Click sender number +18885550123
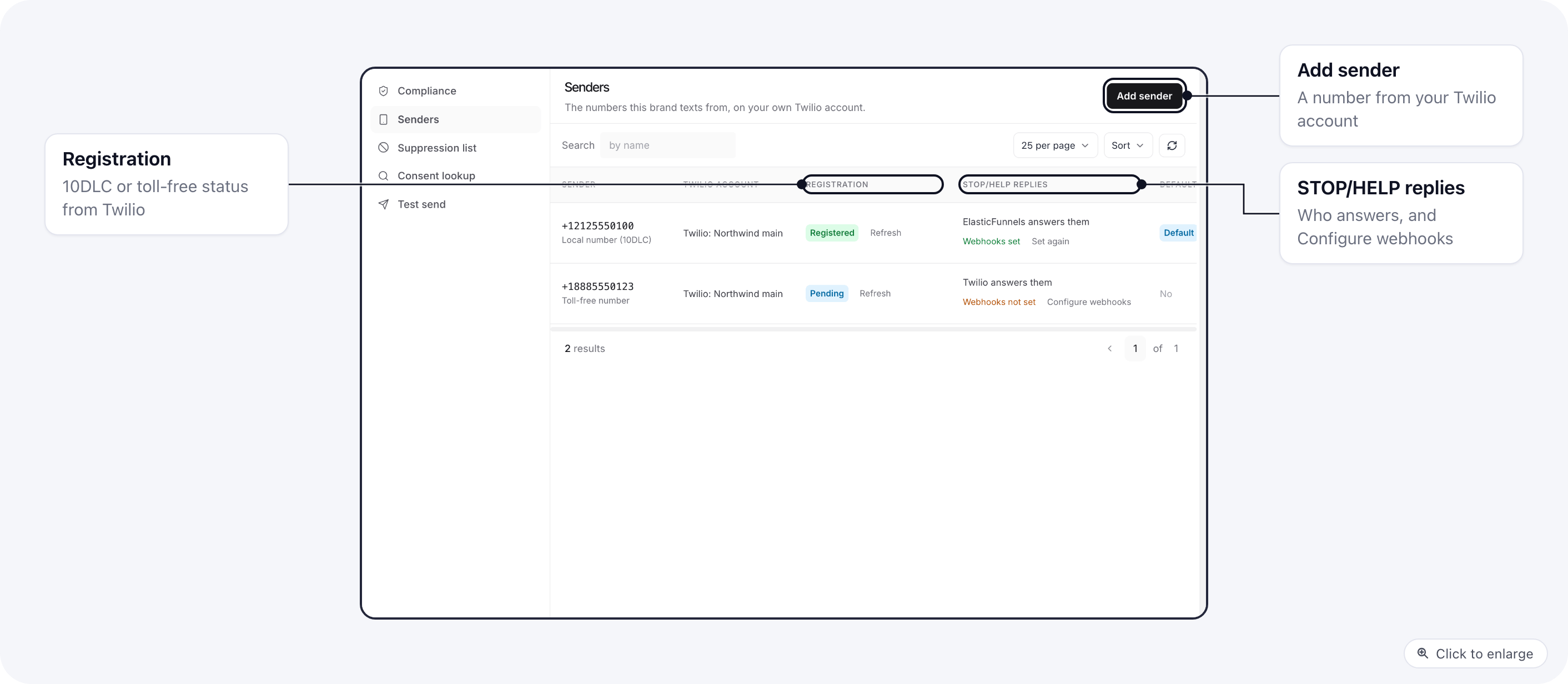 tap(597, 286)
